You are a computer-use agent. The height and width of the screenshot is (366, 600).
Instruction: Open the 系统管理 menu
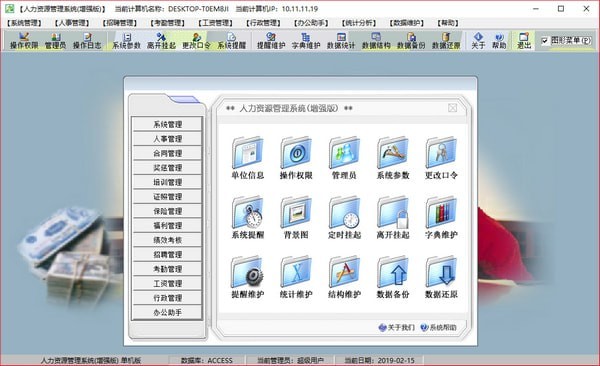pos(24,23)
